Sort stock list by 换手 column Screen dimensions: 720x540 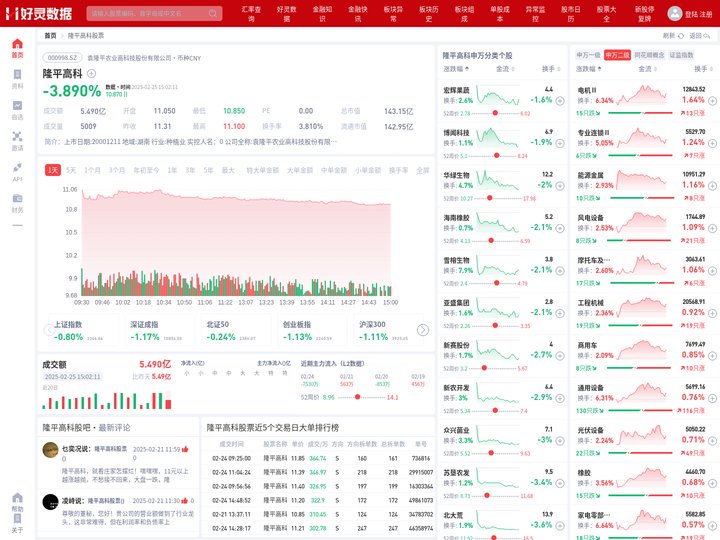coord(551,69)
